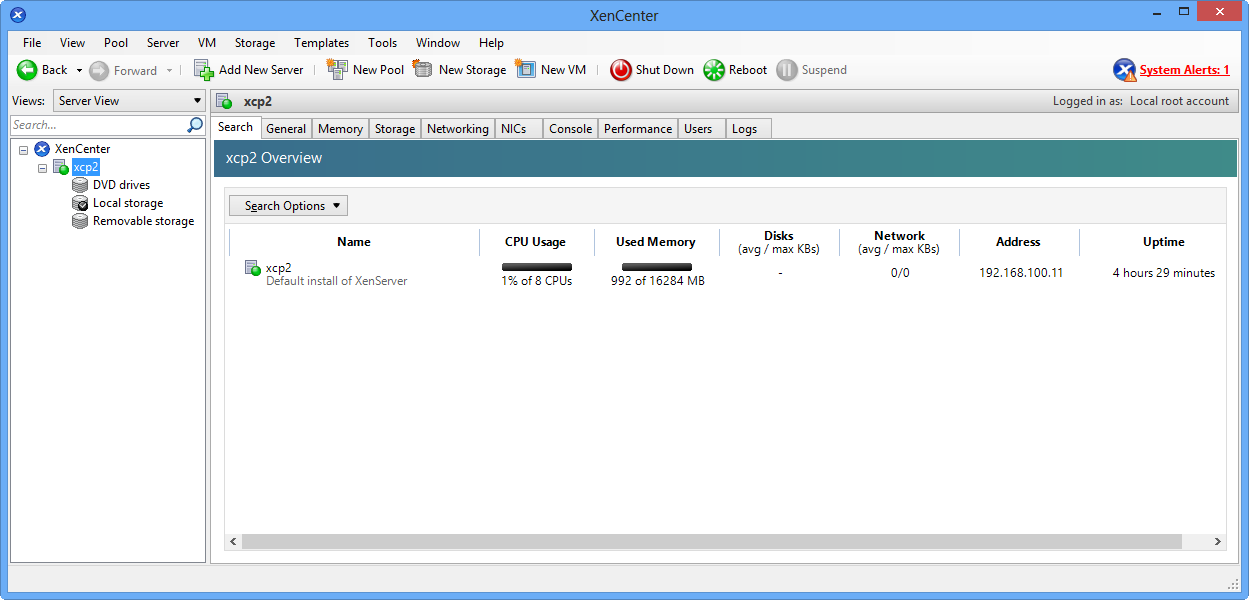Click the XenCenter root tree icon
This screenshot has height=600, width=1249.
point(42,149)
